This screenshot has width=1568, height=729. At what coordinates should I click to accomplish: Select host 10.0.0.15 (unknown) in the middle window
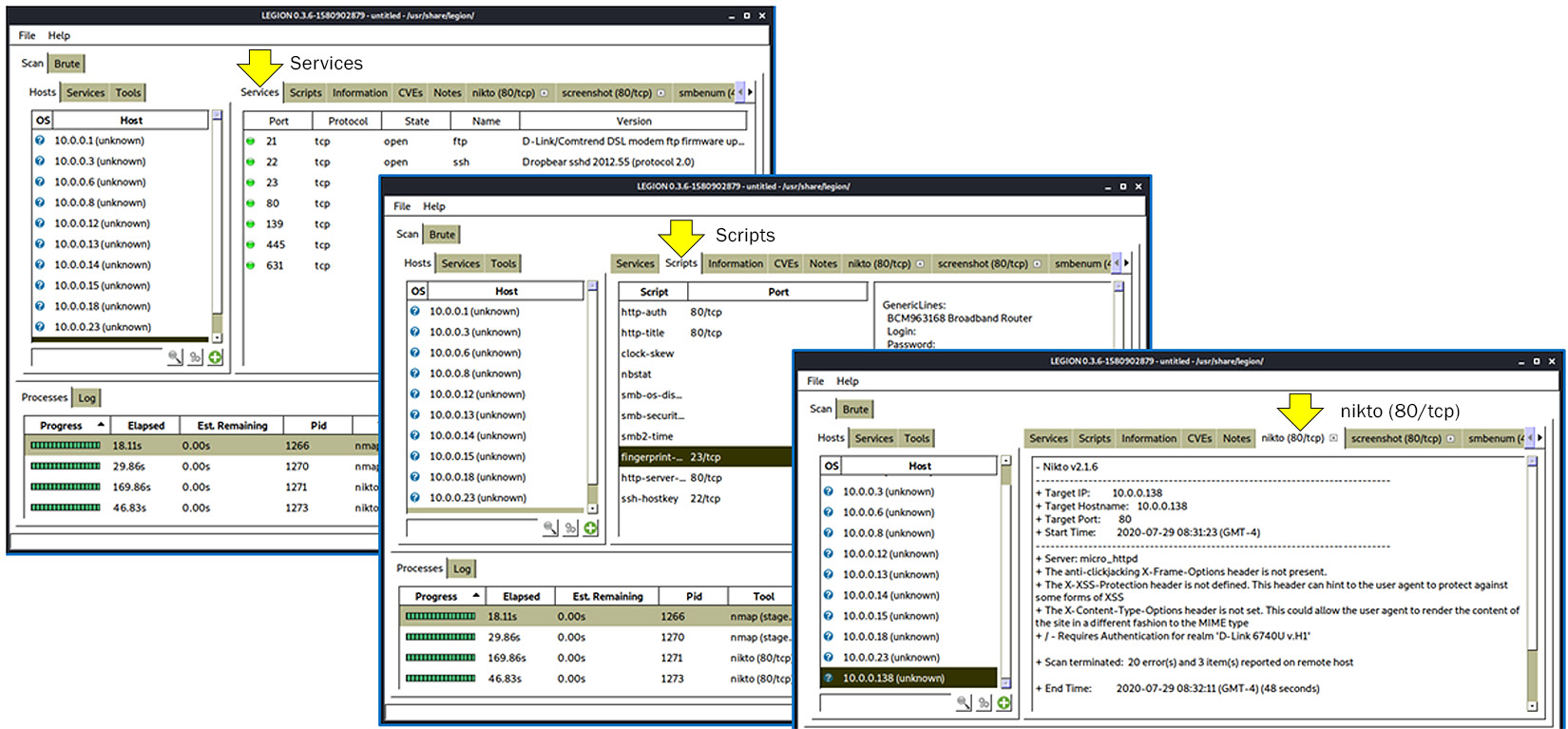495,456
